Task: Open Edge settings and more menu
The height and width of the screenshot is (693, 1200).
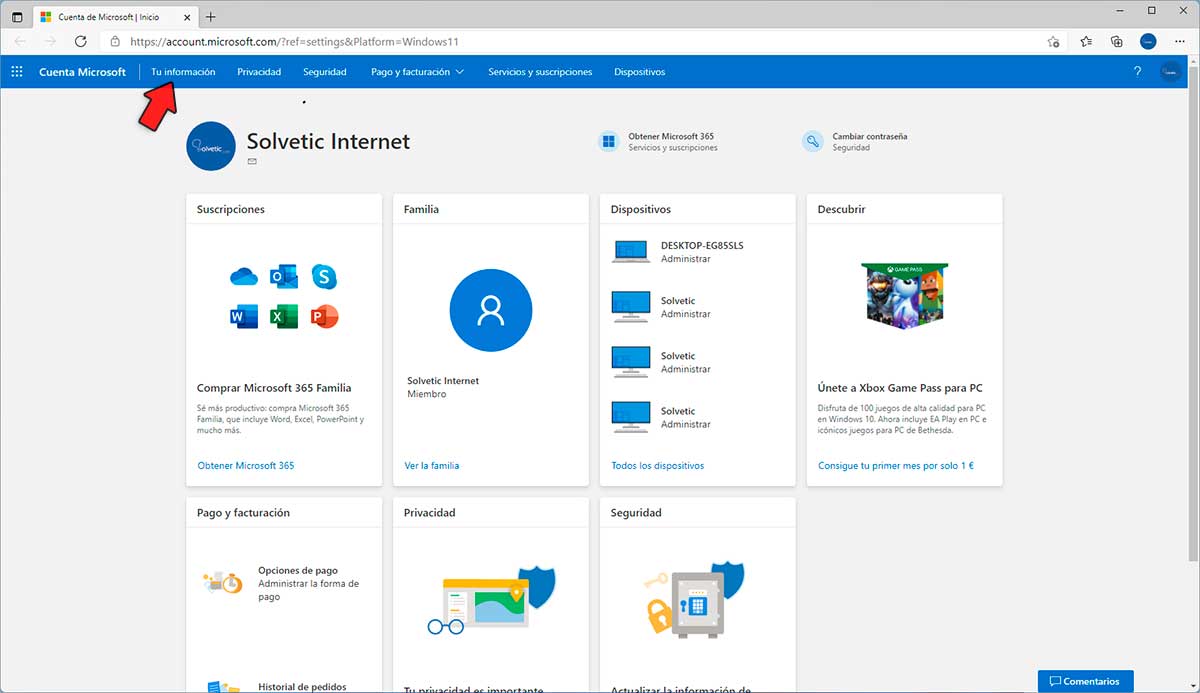Action: (x=1180, y=42)
